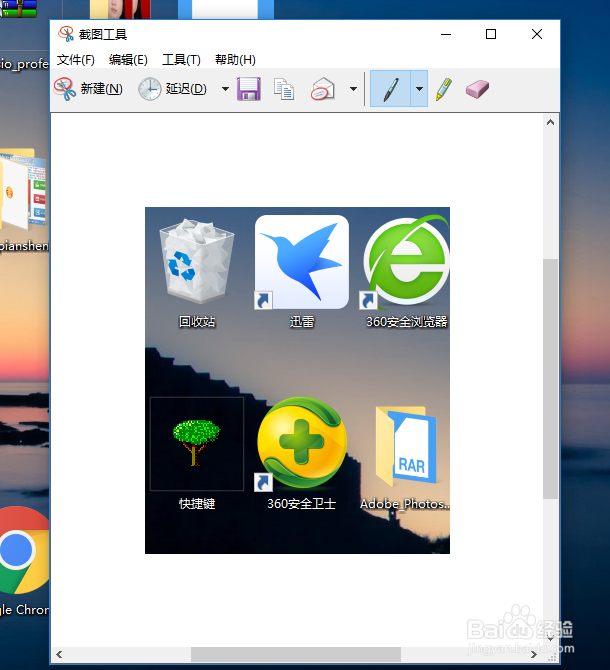Click the captured snip image
The image size is (610, 670).
click(x=297, y=380)
